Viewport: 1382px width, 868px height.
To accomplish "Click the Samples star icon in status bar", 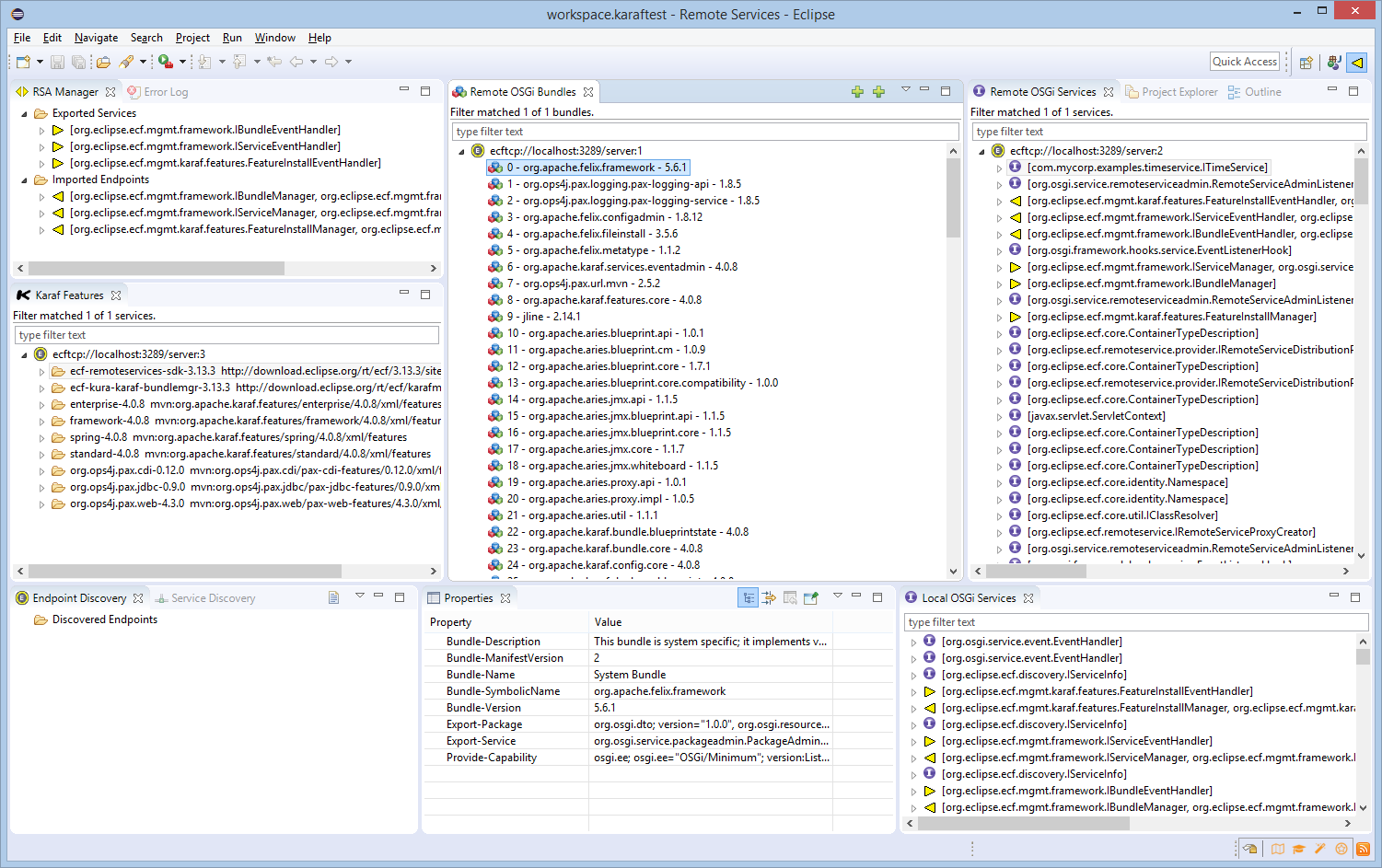I will (1341, 849).
